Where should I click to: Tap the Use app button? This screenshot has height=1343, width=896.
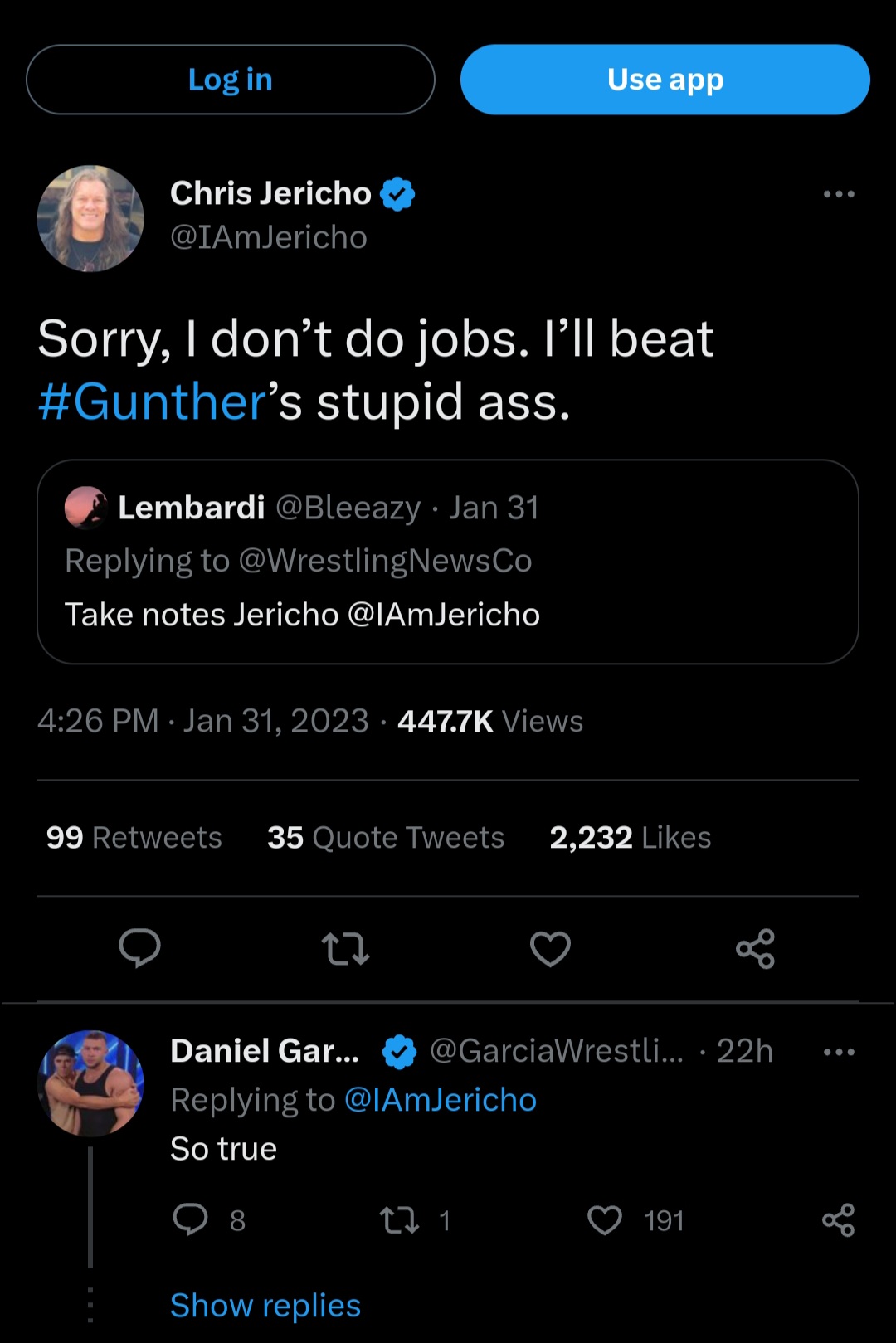[665, 80]
